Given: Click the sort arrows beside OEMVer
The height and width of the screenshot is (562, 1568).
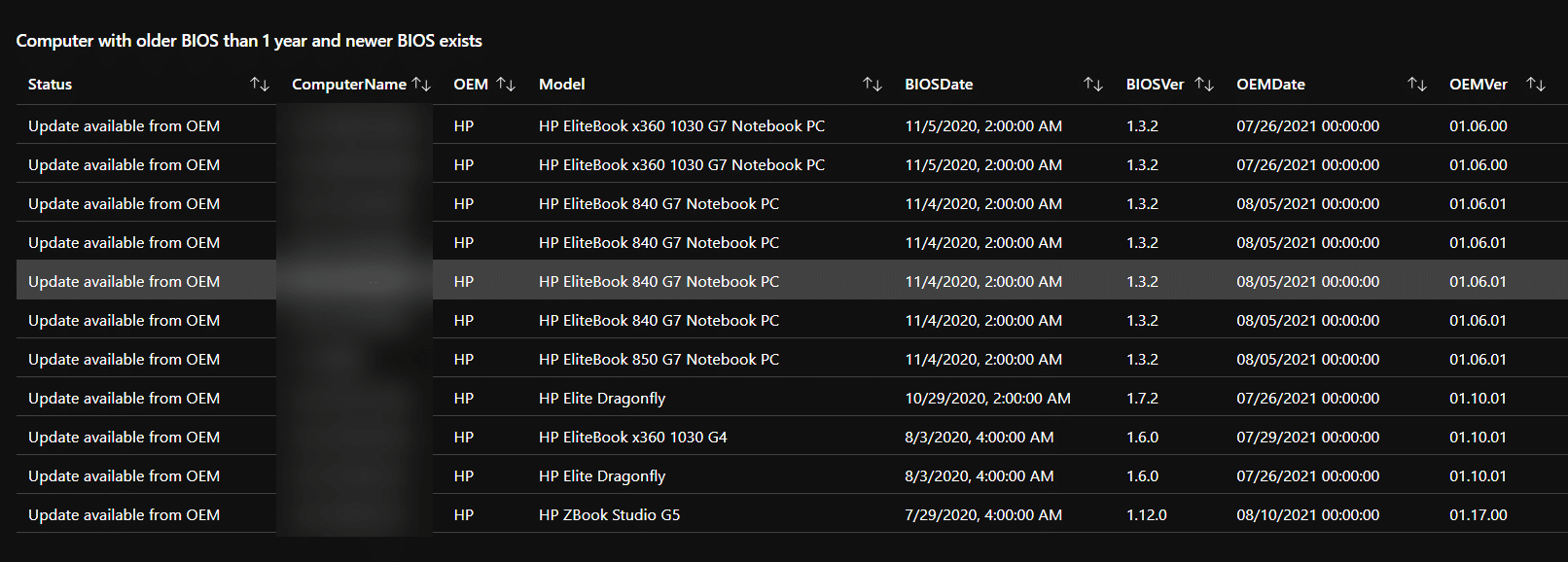Looking at the screenshot, I should click(1536, 85).
